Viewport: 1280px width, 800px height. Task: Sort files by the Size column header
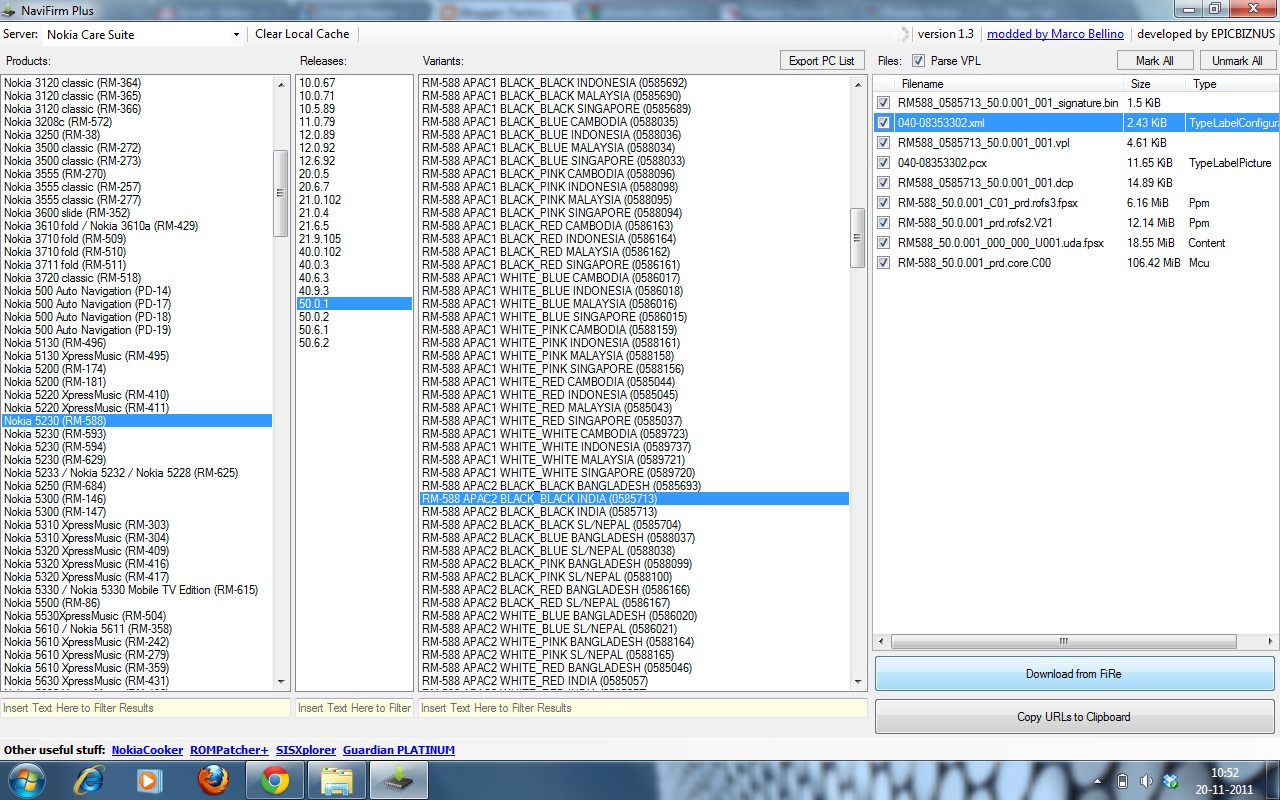coord(1154,84)
